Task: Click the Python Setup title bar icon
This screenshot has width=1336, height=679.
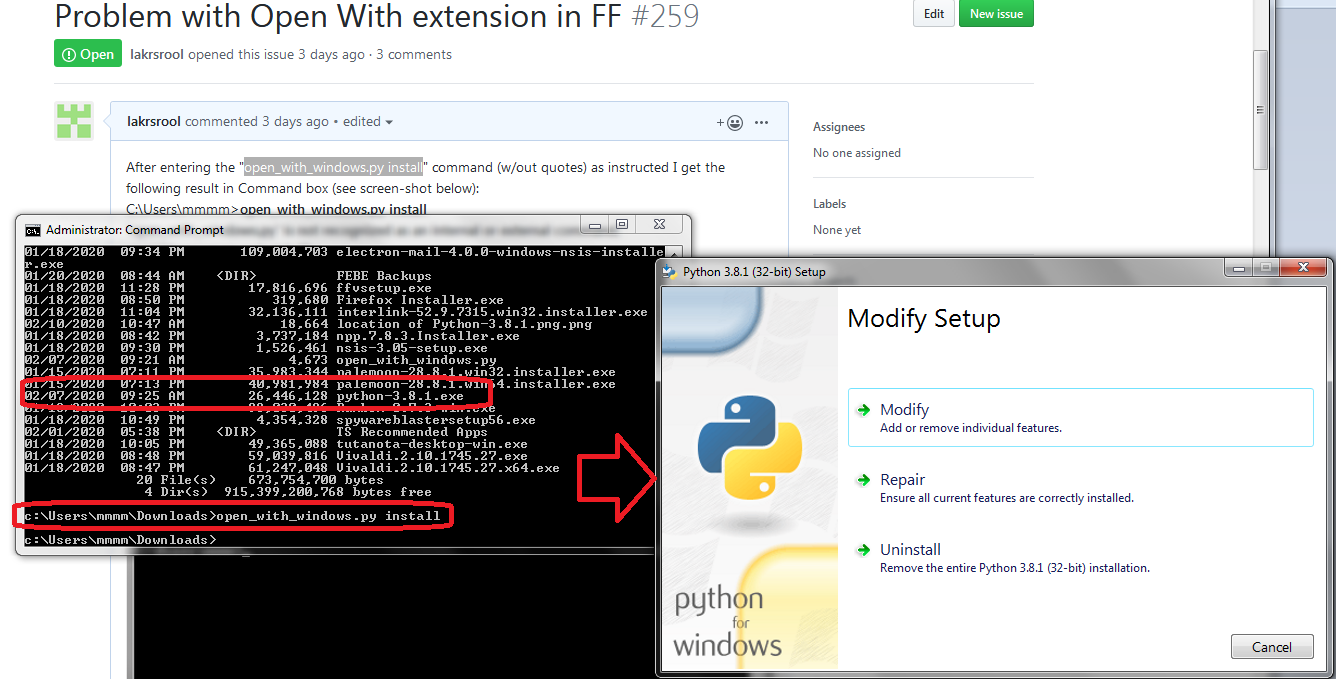Action: pyautogui.click(x=670, y=271)
